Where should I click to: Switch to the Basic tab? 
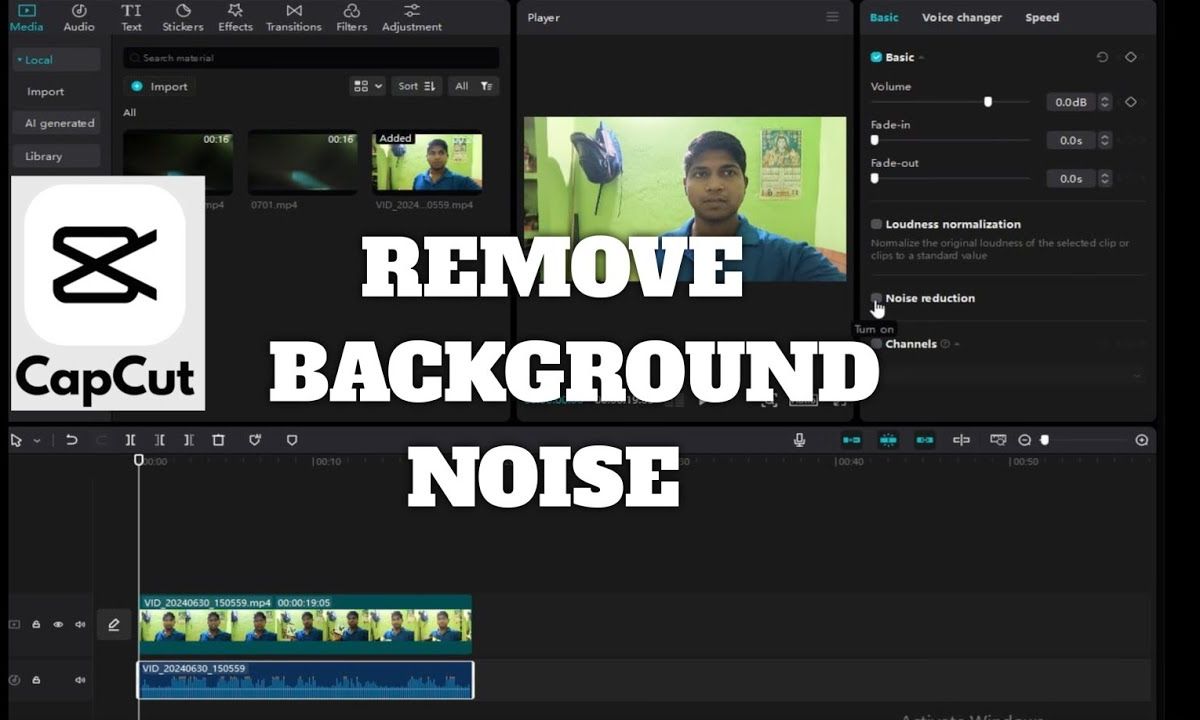pyautogui.click(x=884, y=17)
